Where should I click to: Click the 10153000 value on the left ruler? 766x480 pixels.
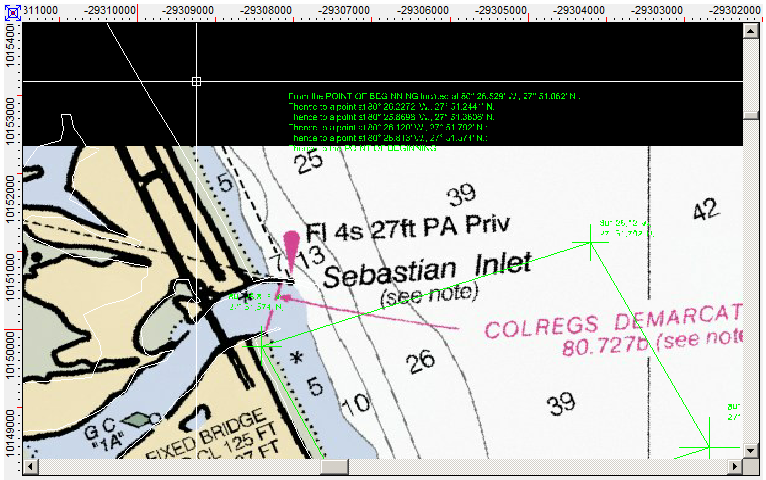[11, 121]
